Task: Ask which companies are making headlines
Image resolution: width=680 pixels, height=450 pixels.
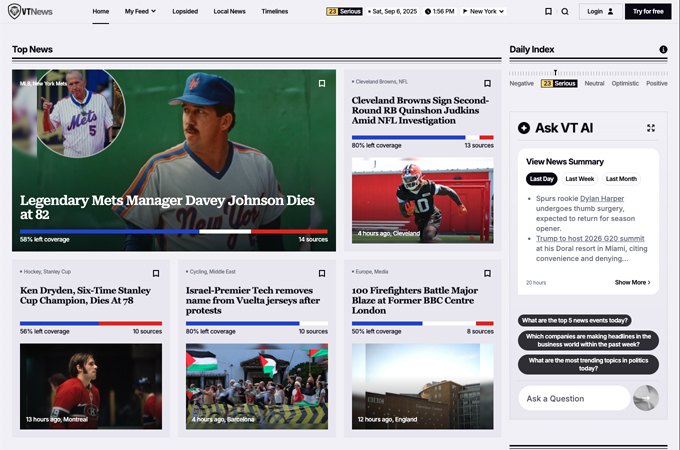Action: tap(588, 340)
